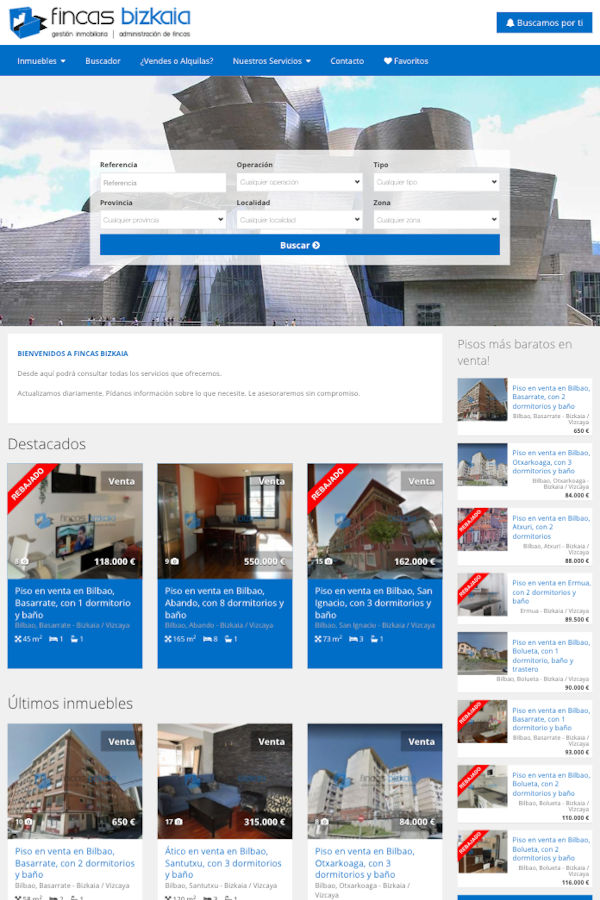The image size is (600, 900).
Task: Click sidebar thumbnail of the 88.000 € Atxuri piso
Action: [x=482, y=529]
